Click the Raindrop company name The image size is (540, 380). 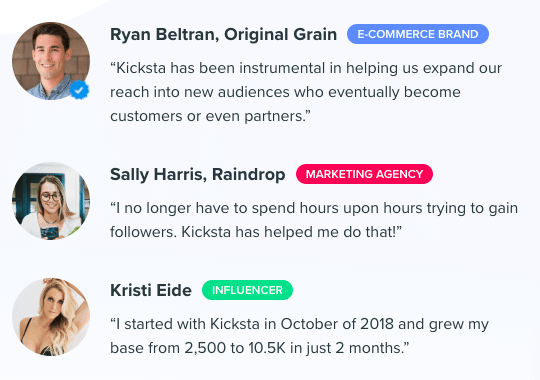[248, 175]
